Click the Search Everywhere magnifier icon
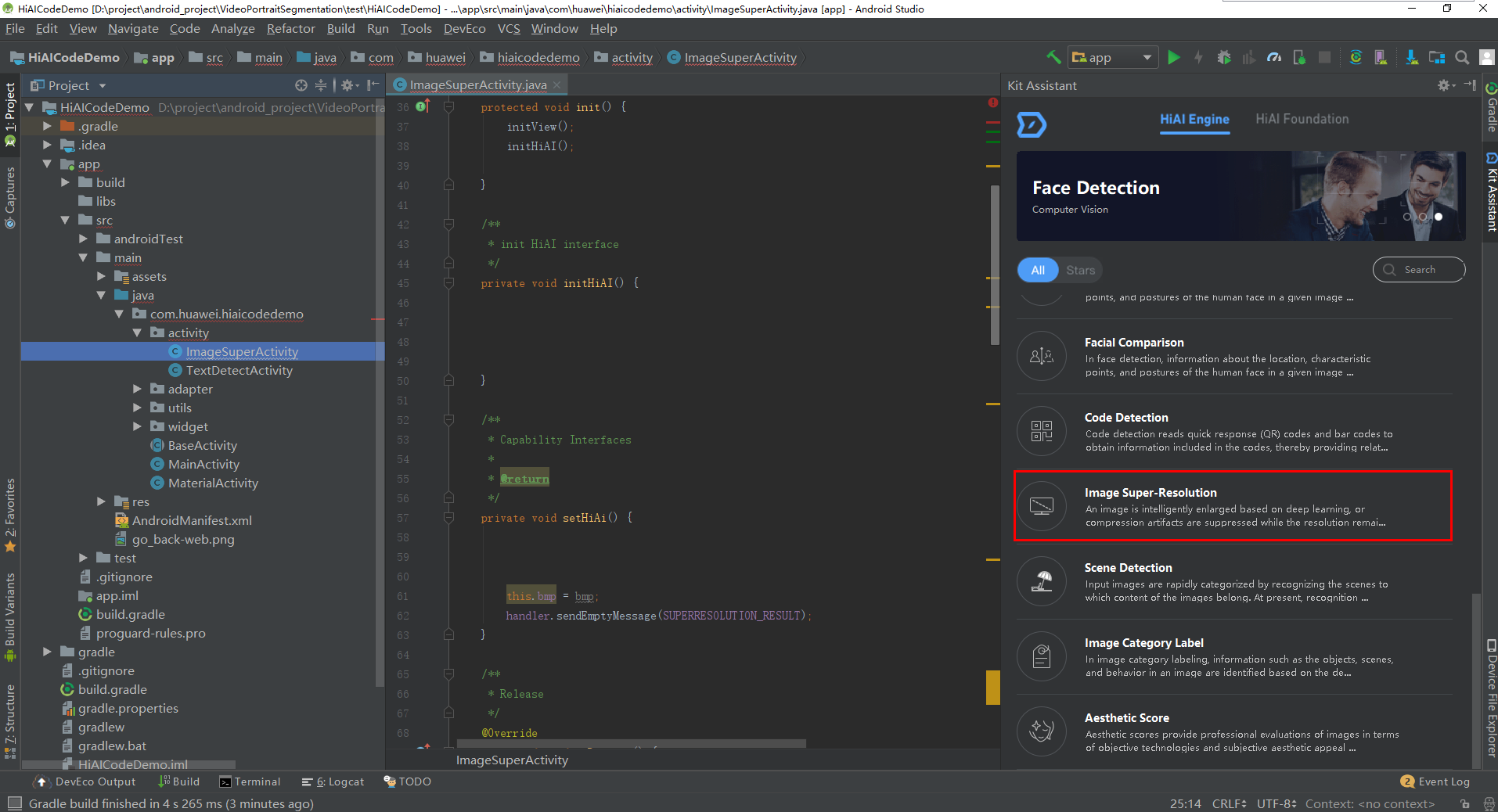The width and height of the screenshot is (1498, 812). click(1461, 58)
